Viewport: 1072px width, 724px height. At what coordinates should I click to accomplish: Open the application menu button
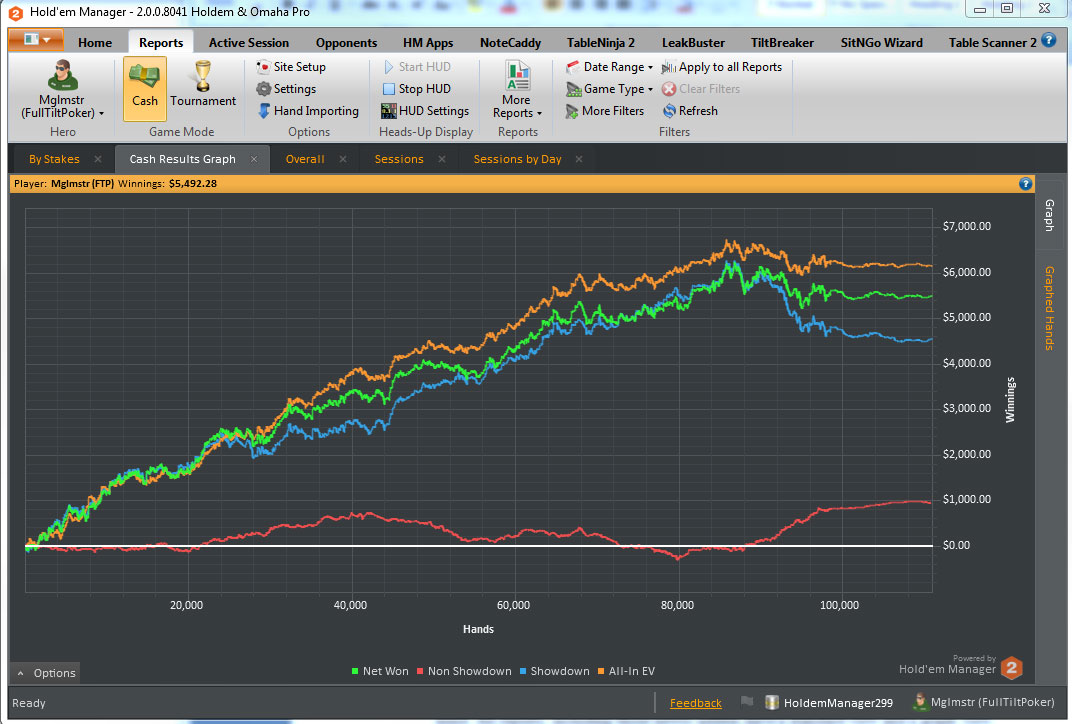pyautogui.click(x=36, y=40)
